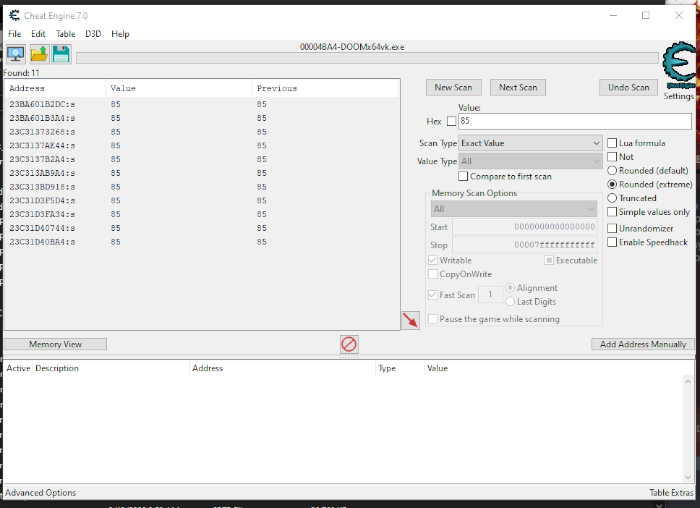Toggle Pause the game while scanning
This screenshot has width=700, height=508.
pos(433,319)
